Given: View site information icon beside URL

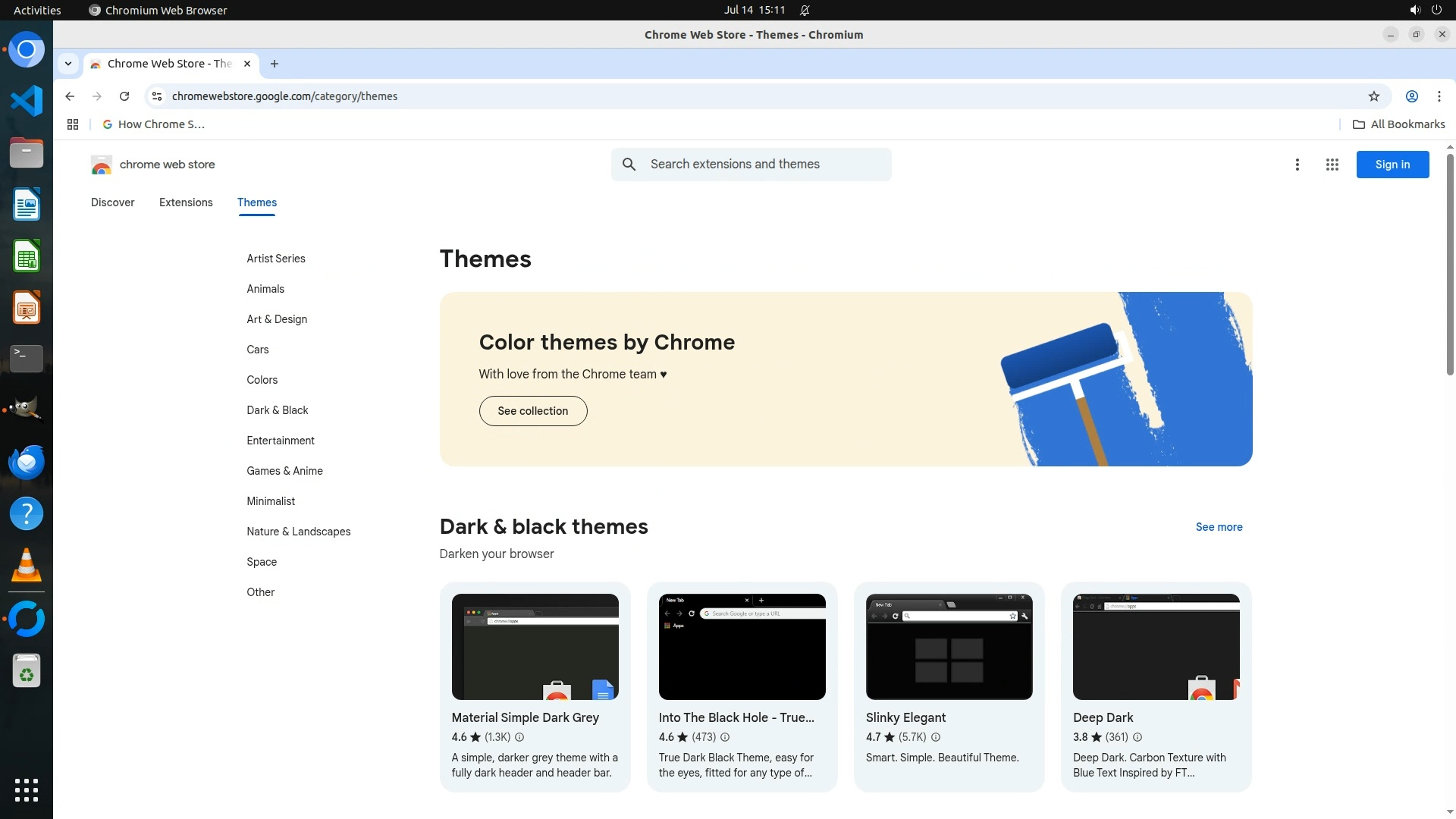Looking at the screenshot, I should tap(157, 96).
